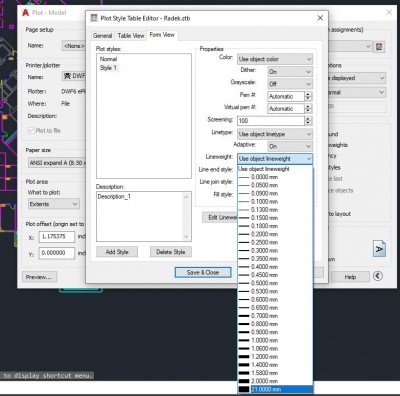Click the landscape orientation 'A' page icon
Viewport: 400px width, 396px height.
tap(379, 248)
